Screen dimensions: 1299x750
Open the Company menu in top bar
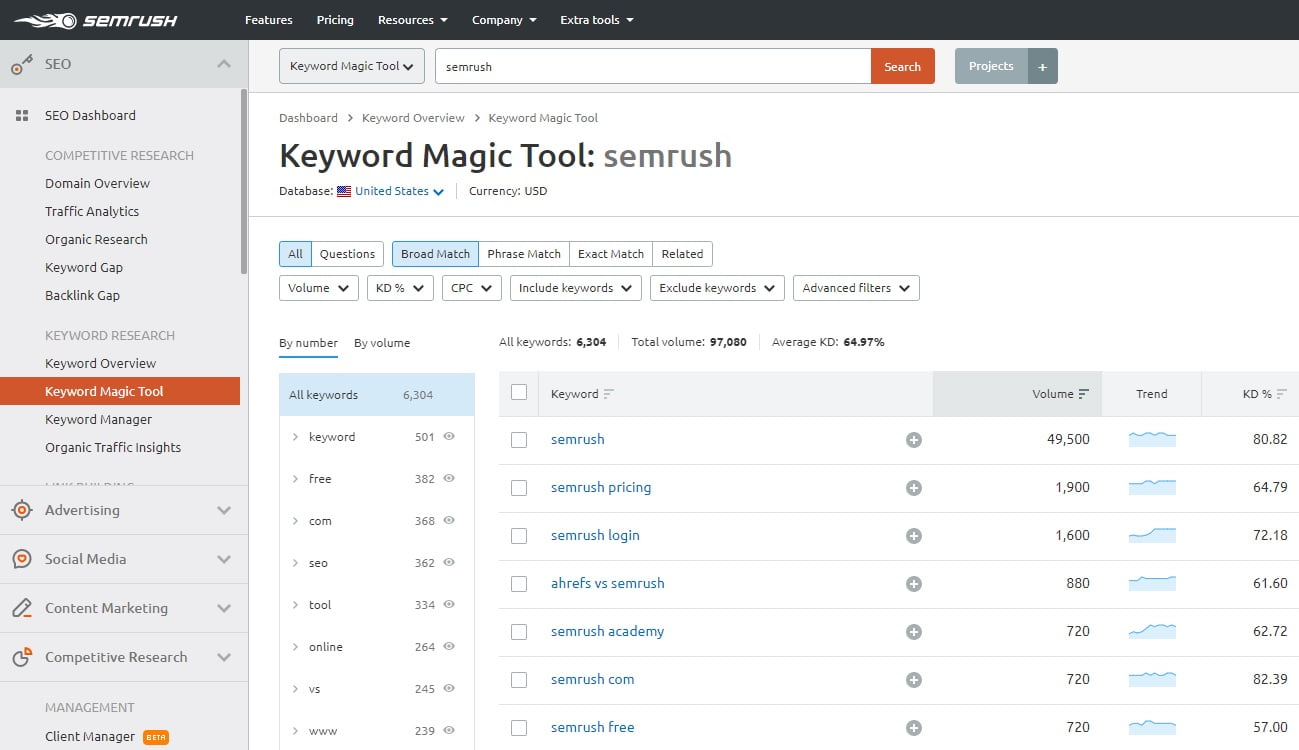pos(504,20)
